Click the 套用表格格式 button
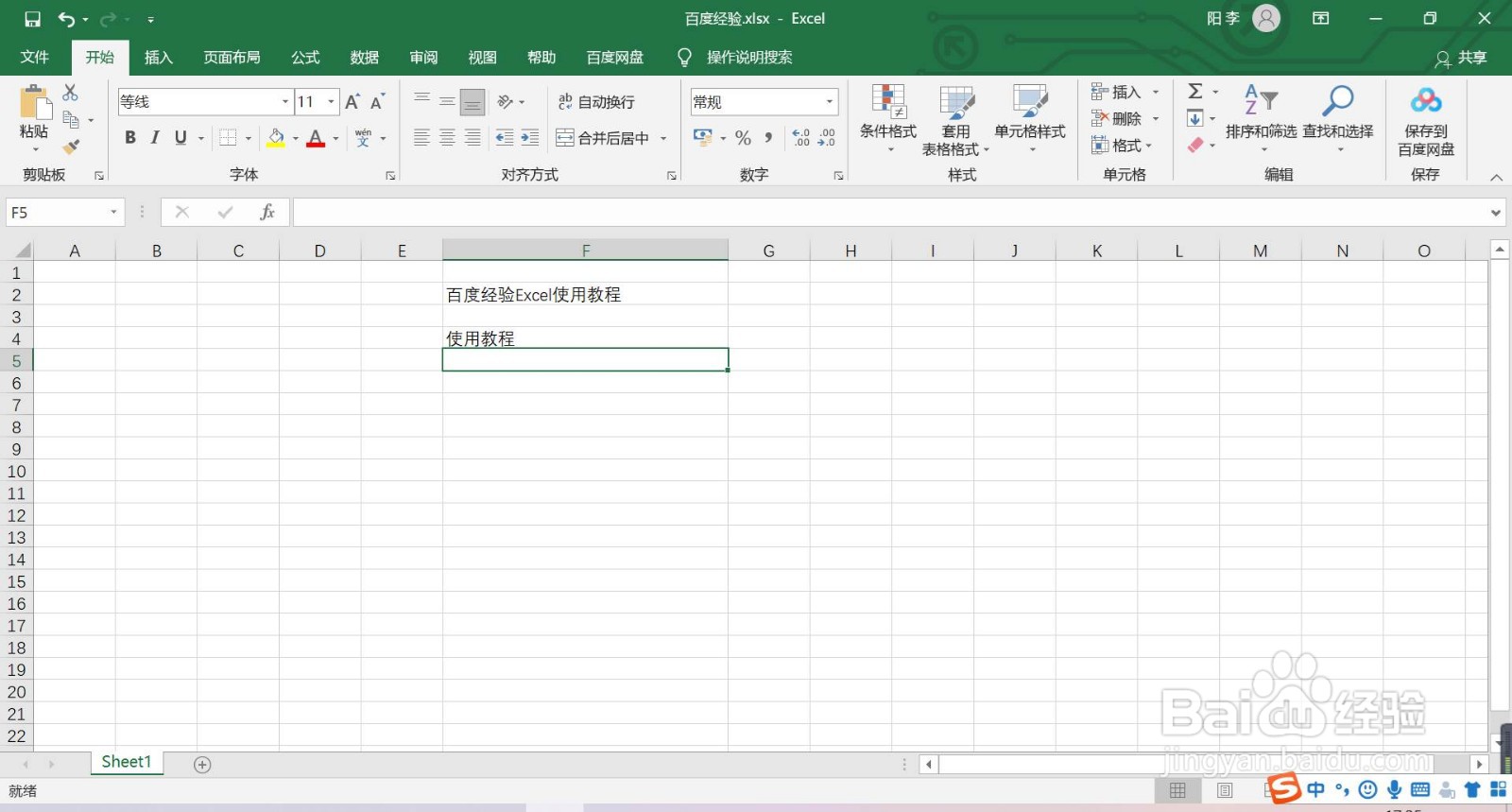Viewport: 1512px width, 812px height. 955,120
